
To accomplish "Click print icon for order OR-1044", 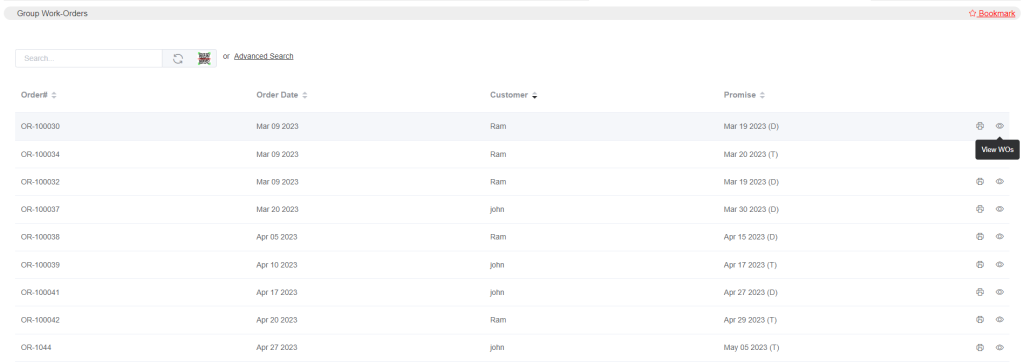I will [x=980, y=348].
